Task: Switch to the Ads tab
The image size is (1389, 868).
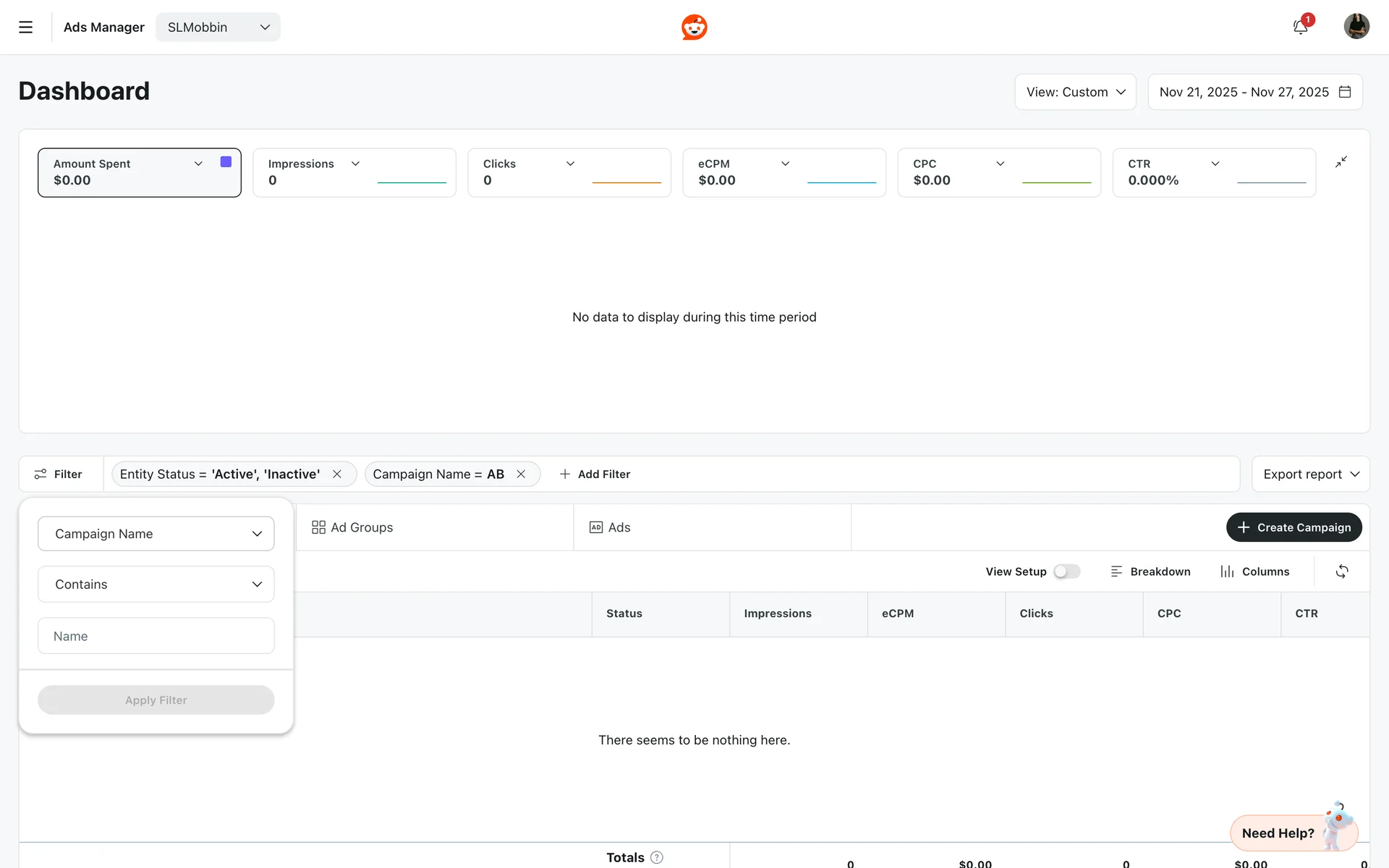Action: tap(610, 527)
